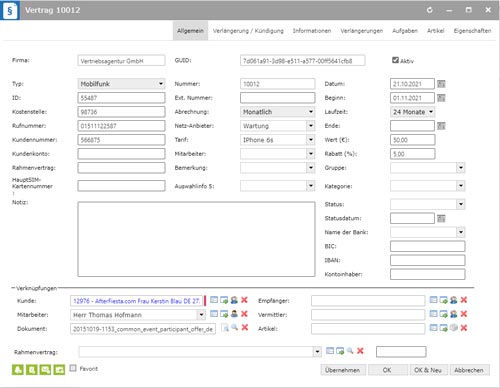Viewport: 500px width, 388px height.
Task: Open the Empfänger record window icon
Action: tap(433, 300)
